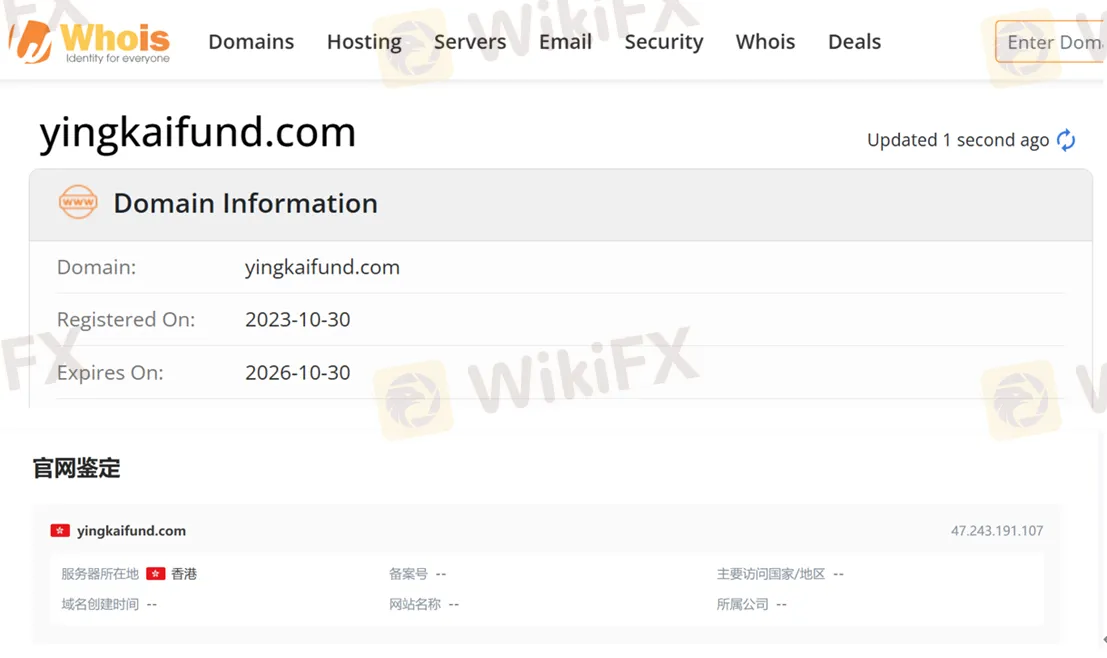Click the 域名创建时间 label
The height and width of the screenshot is (658, 1107).
coord(100,604)
